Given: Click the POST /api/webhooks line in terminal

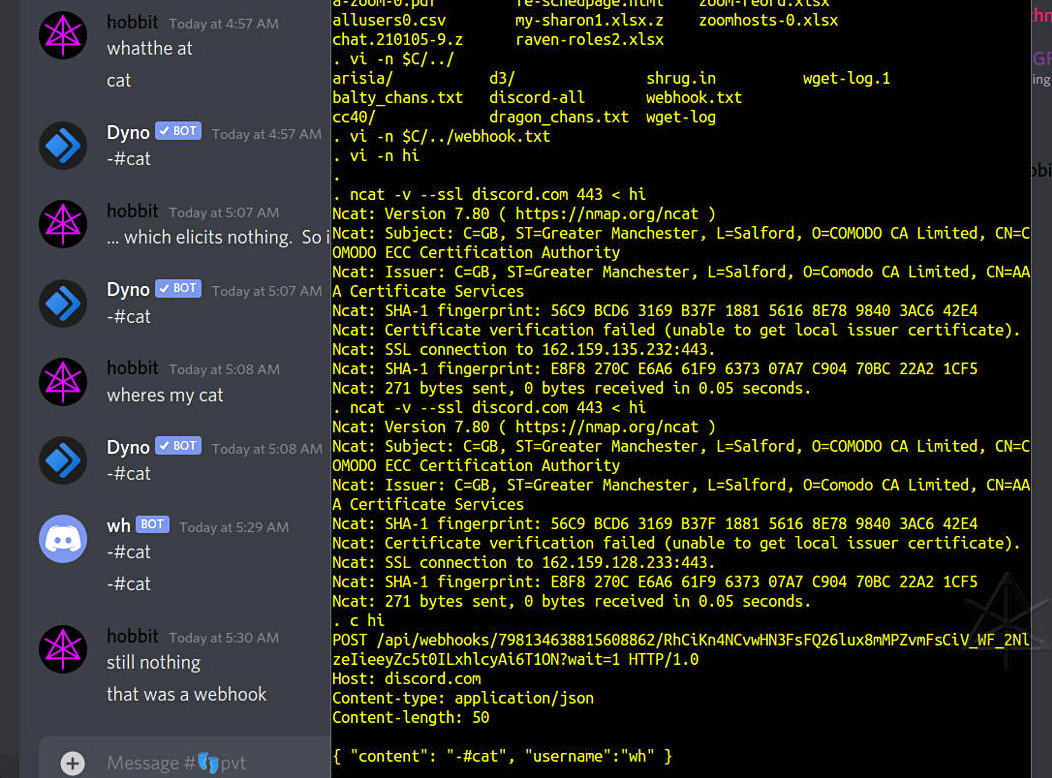Looking at the screenshot, I should (680, 641).
